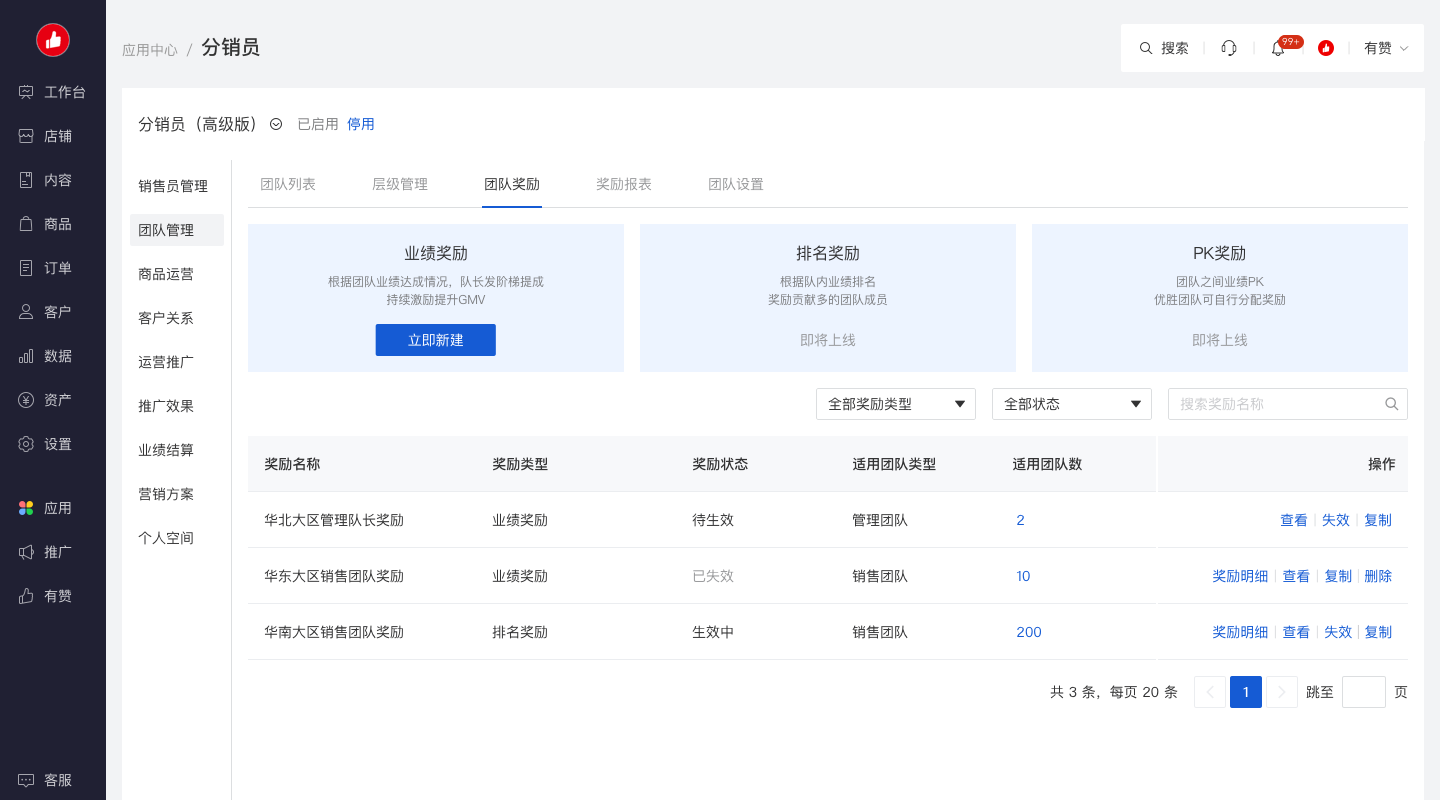Click the headset support icon in header

pyautogui.click(x=1229, y=48)
